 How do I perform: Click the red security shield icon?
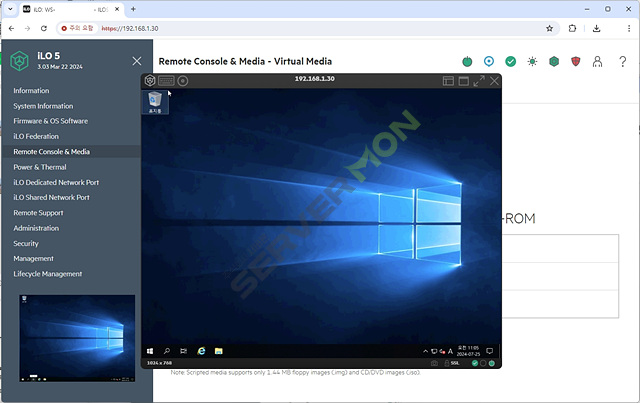point(576,61)
